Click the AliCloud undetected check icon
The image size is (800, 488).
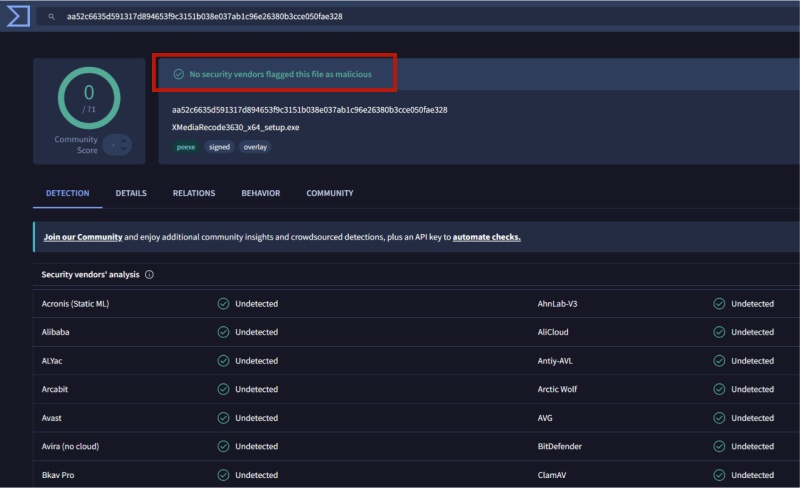719,332
